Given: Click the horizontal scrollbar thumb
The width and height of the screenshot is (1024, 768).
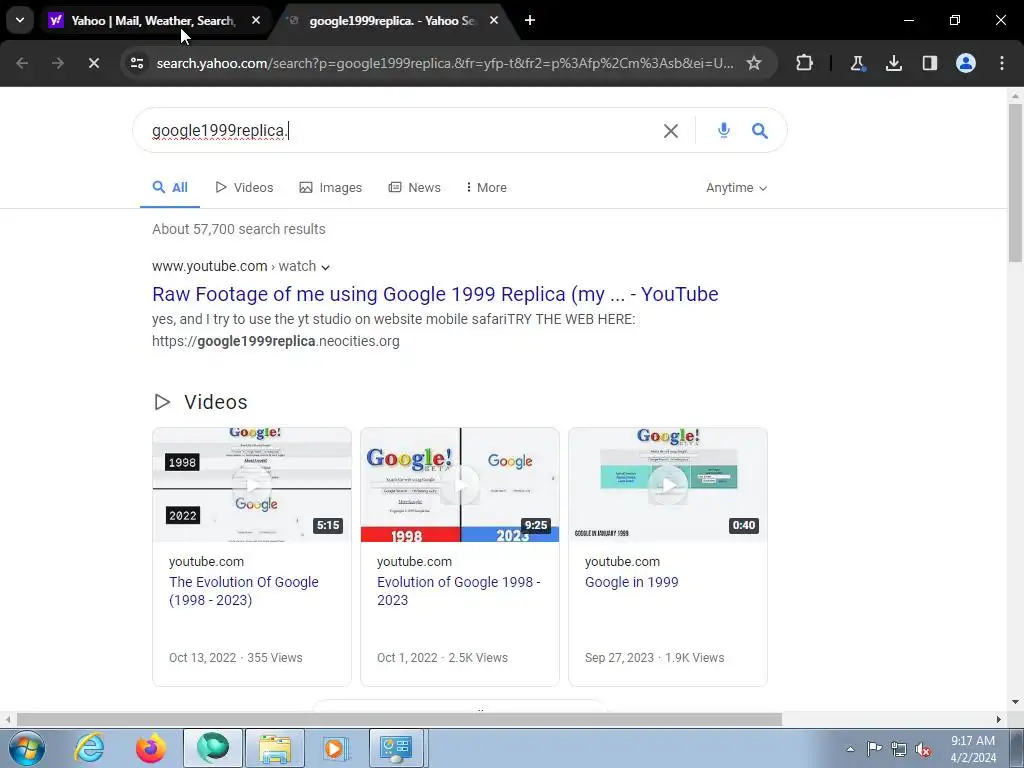Looking at the screenshot, I should coord(399,719).
